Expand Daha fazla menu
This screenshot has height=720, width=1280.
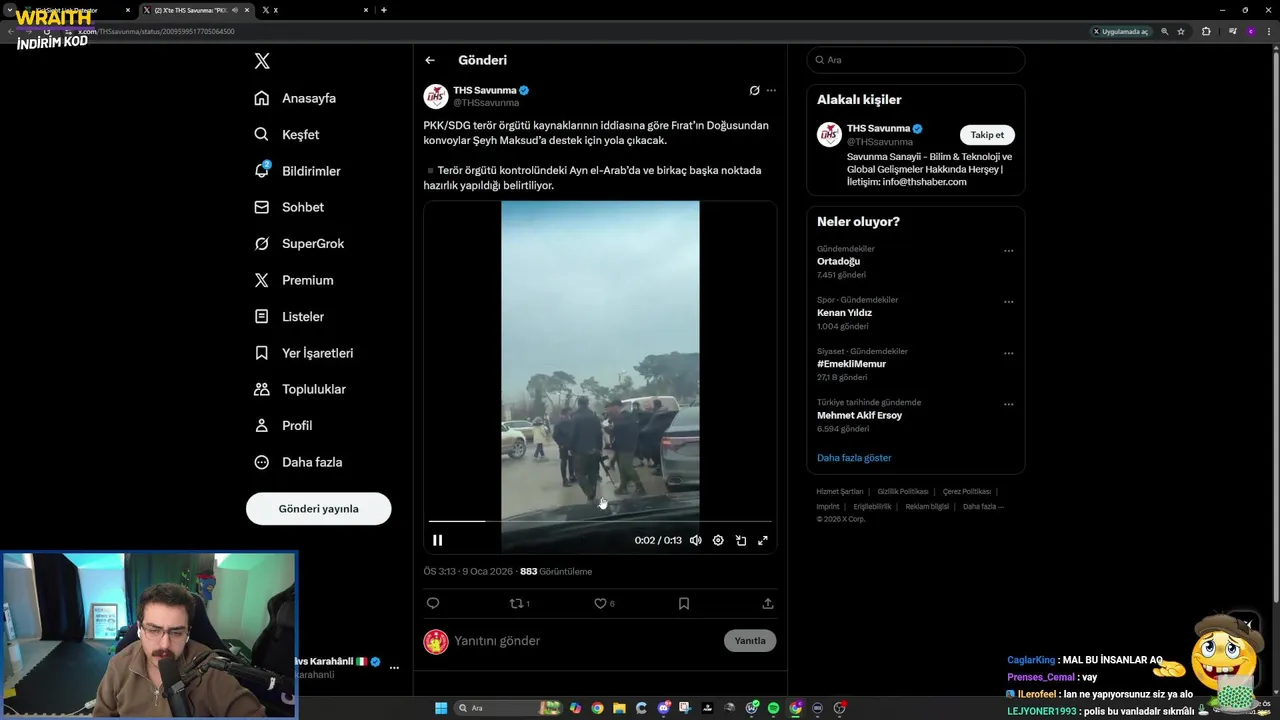pos(298,462)
